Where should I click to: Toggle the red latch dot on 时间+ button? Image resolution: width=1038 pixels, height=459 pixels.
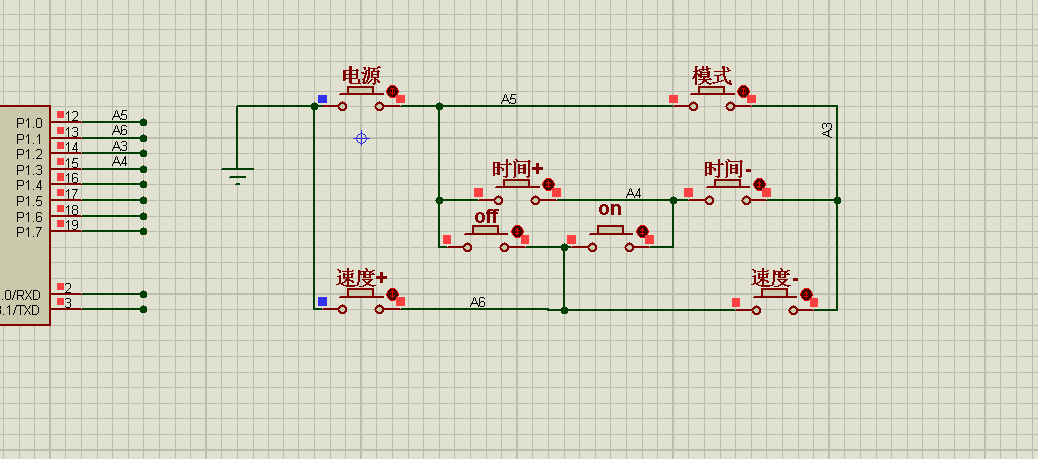pos(548,184)
